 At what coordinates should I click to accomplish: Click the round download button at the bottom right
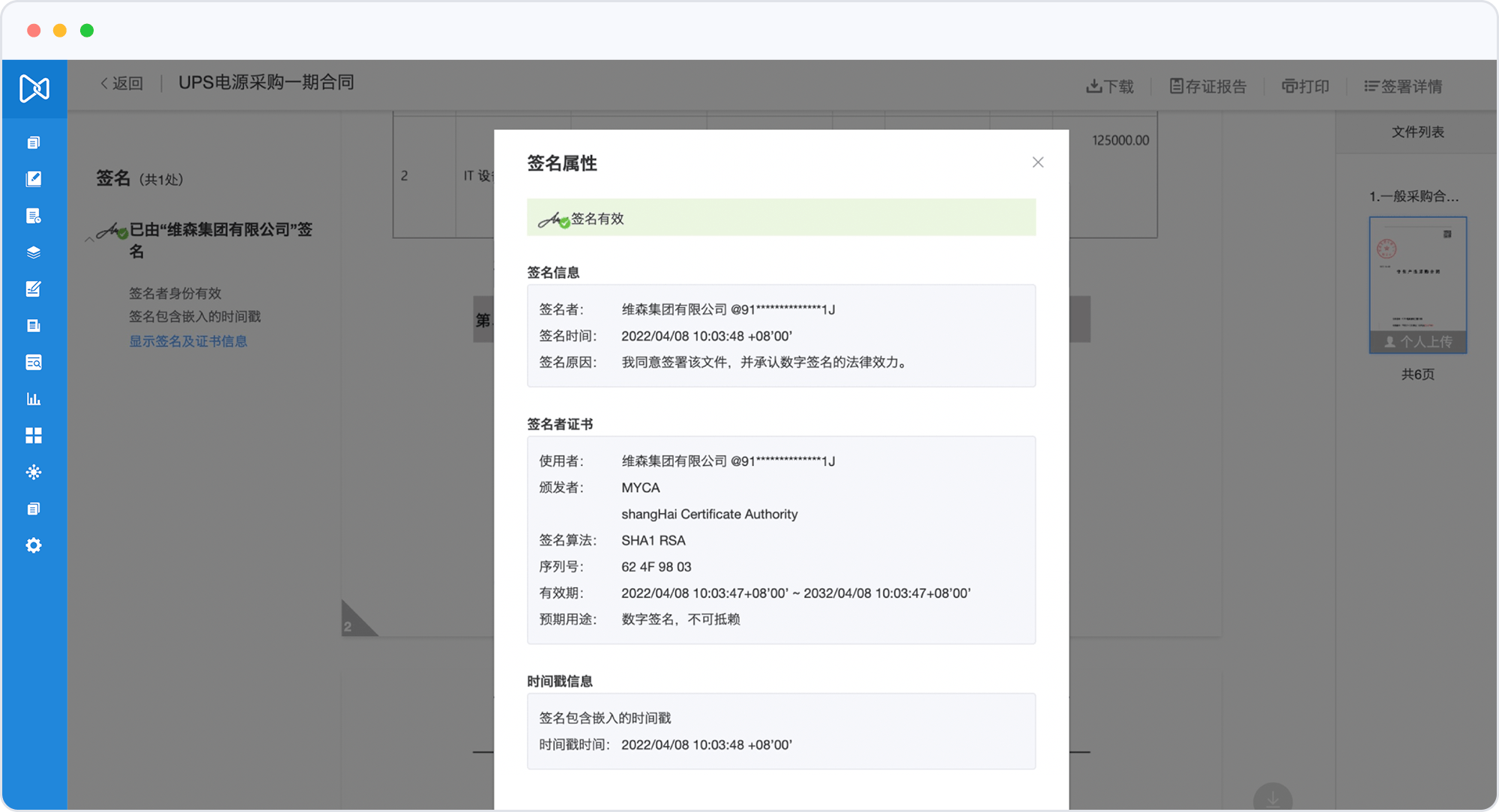pyautogui.click(x=1272, y=799)
